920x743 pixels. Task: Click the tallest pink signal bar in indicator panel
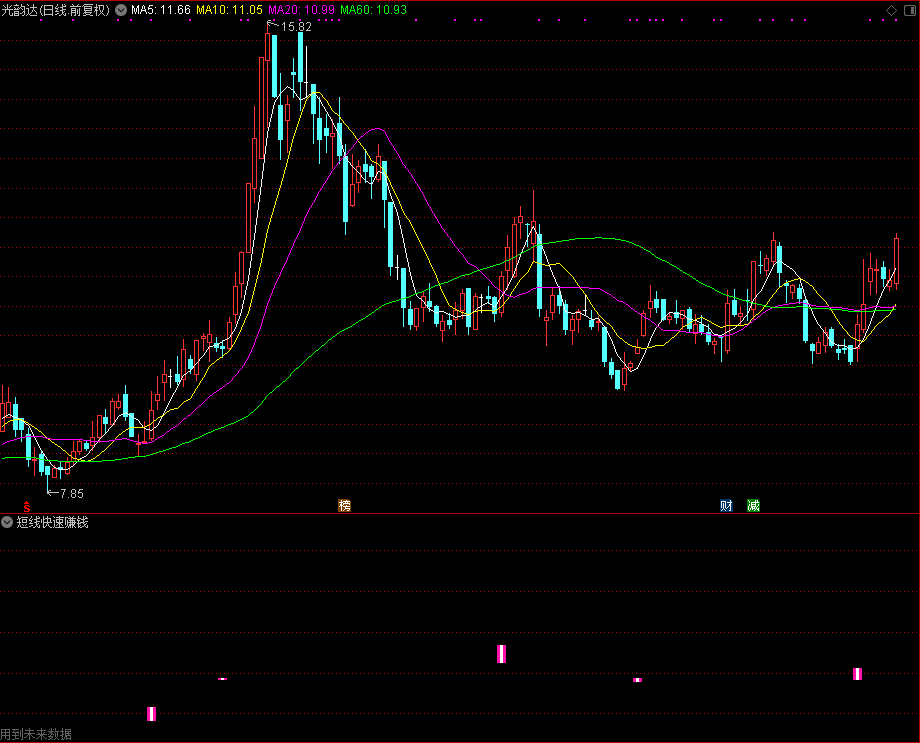(x=502, y=654)
